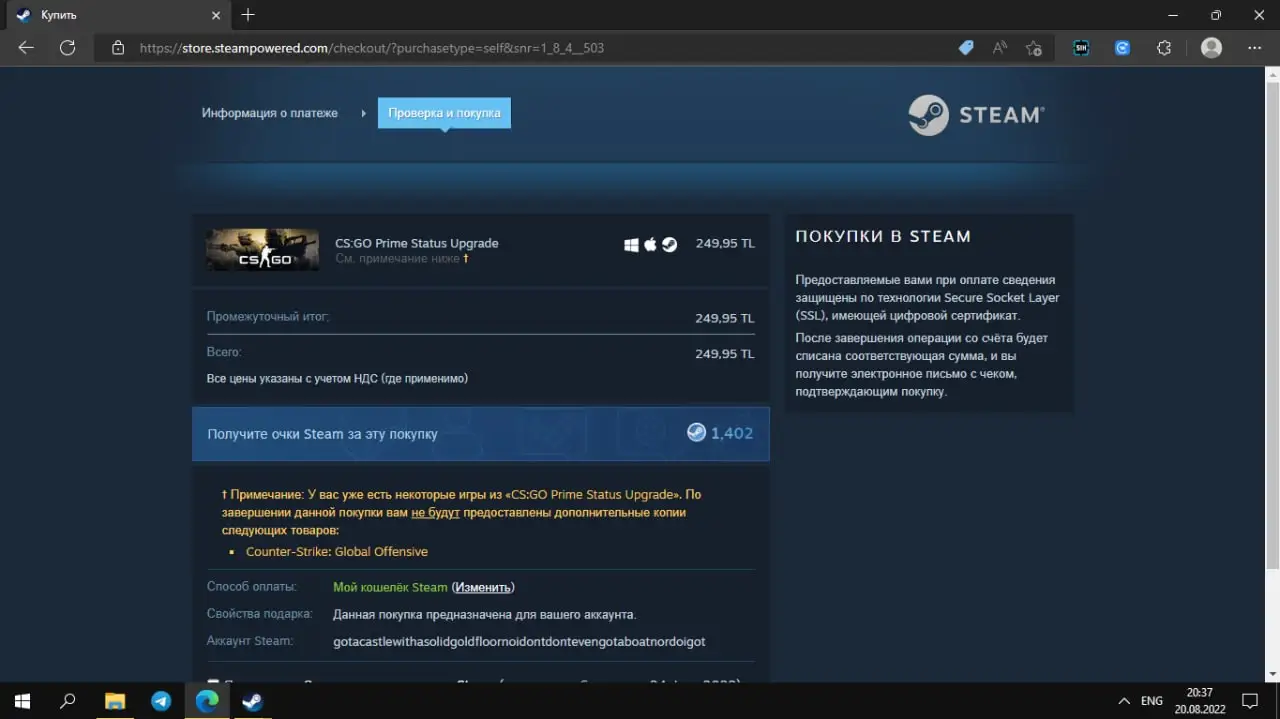The image size is (1280, 719).
Task: Click the Edge taskbar icon
Action: (206, 701)
